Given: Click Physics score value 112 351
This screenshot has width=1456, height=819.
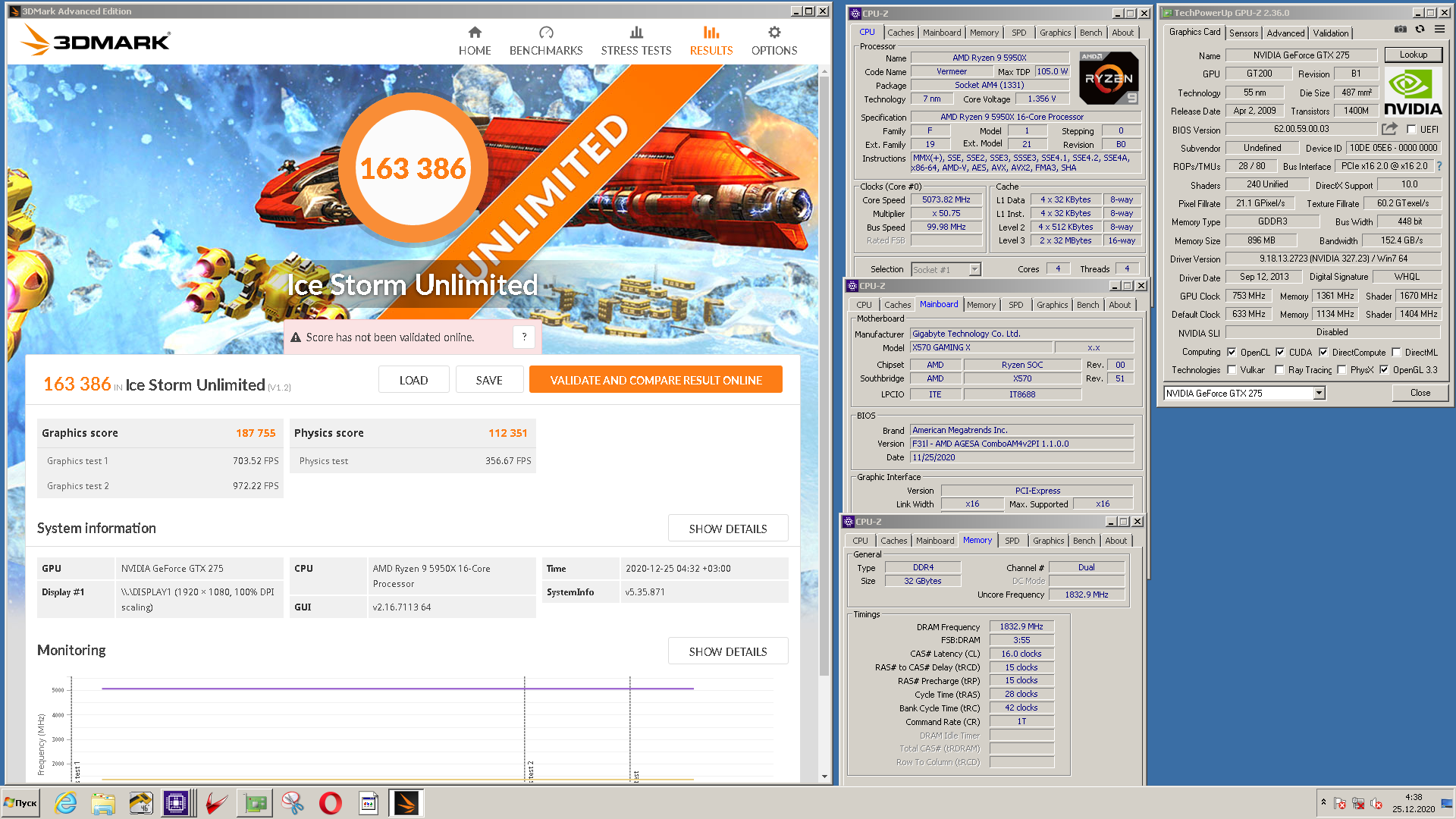Looking at the screenshot, I should point(507,433).
